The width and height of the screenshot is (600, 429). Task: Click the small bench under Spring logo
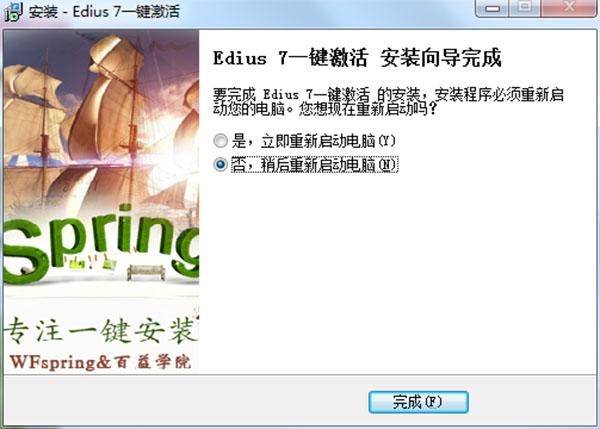pyautogui.click(x=146, y=272)
